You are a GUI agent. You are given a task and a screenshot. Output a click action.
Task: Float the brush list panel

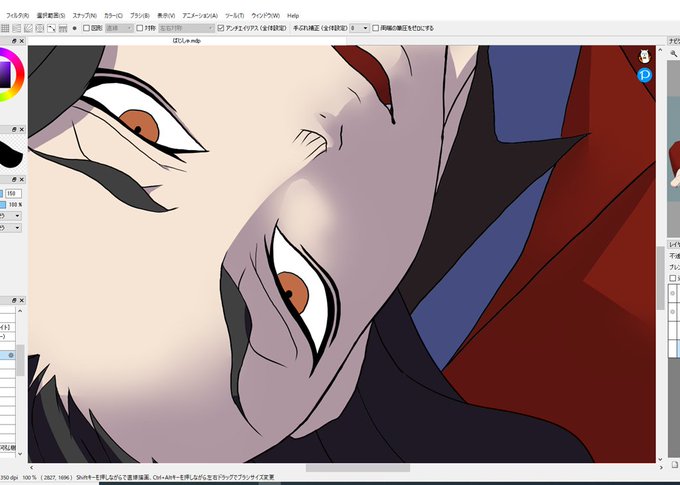(x=14, y=300)
